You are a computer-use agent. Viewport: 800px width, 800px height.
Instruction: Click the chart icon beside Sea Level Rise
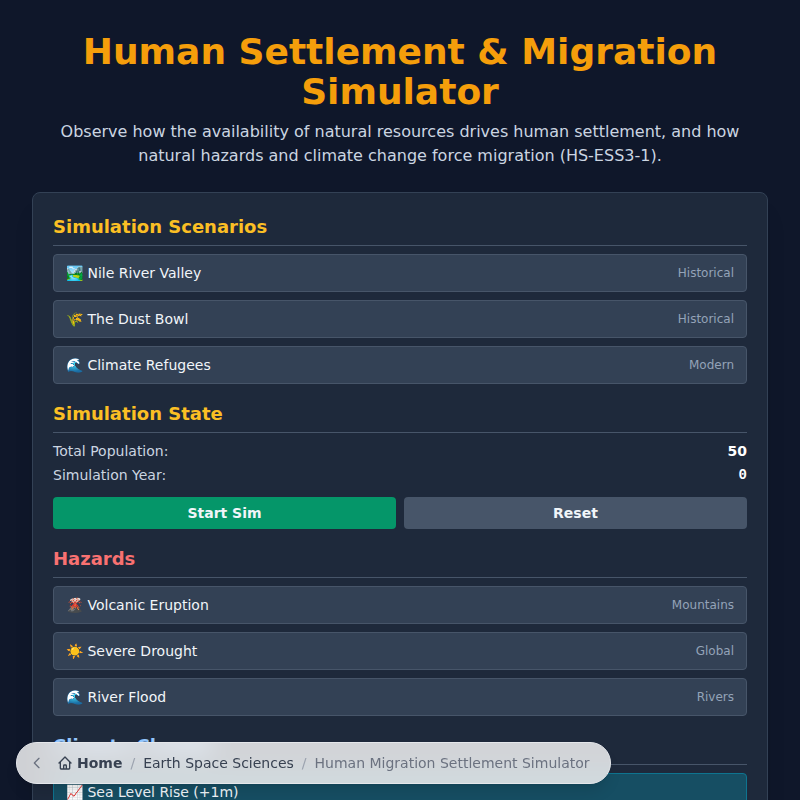73,791
